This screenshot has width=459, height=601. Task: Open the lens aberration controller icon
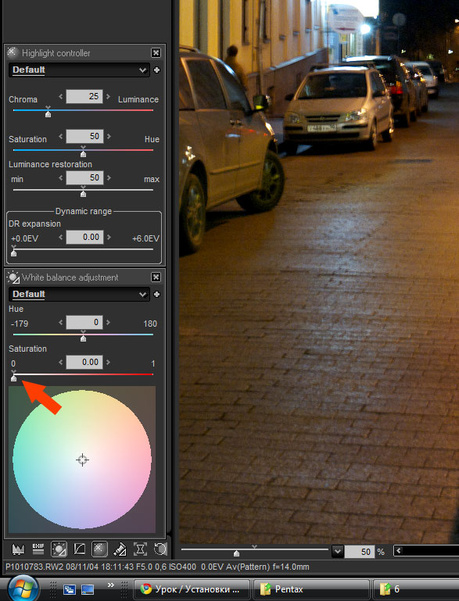coord(140,550)
